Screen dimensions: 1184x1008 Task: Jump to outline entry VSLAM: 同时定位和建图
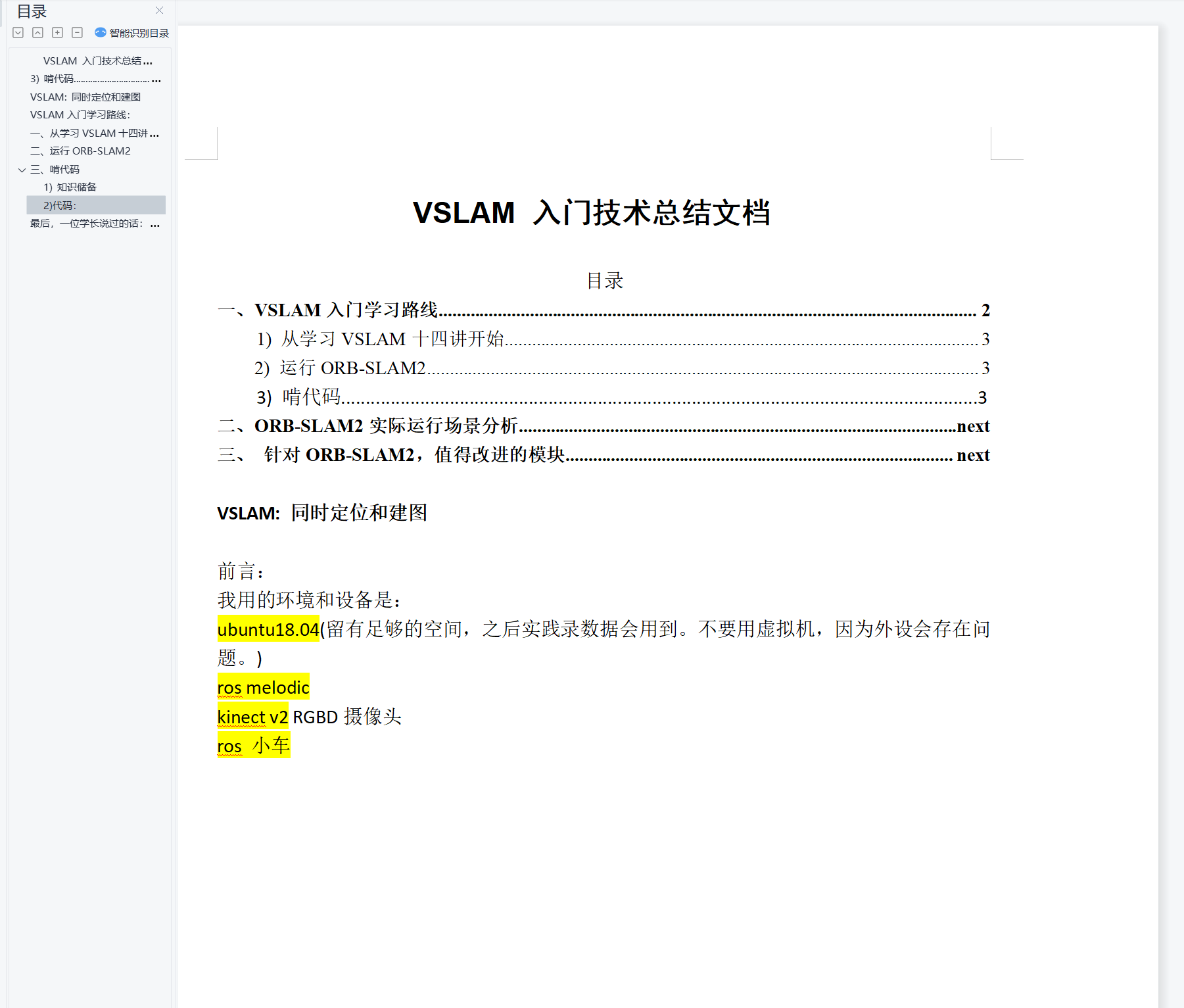click(x=85, y=97)
